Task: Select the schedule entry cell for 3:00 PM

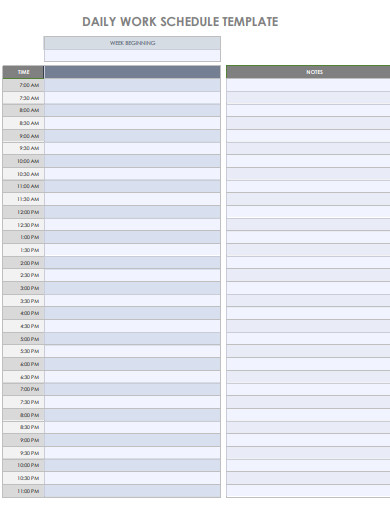Action: [x=132, y=288]
